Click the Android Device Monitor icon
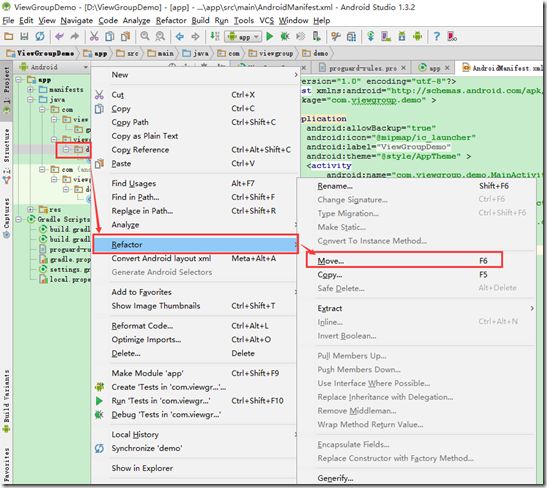547x488 pixels. pyautogui.click(x=417, y=36)
